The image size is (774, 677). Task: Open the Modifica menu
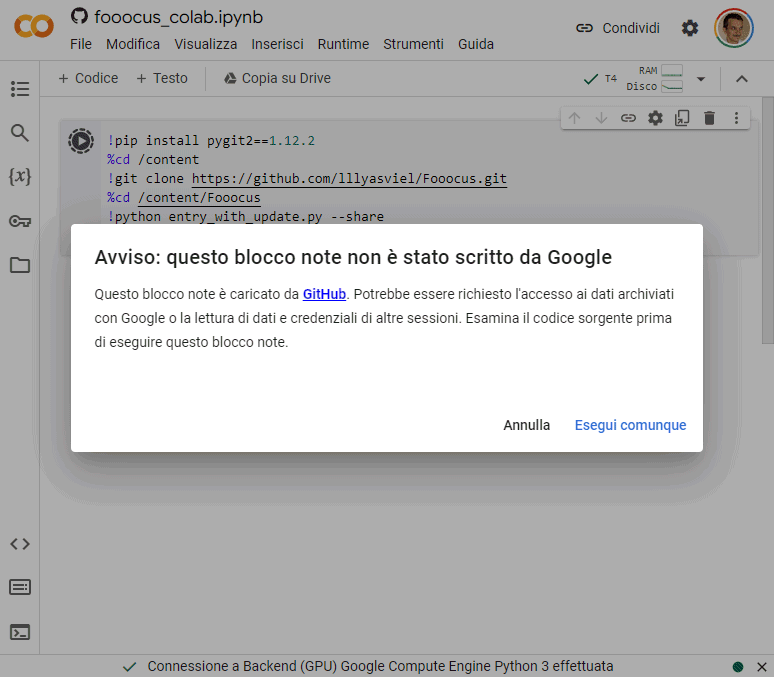[x=133, y=44]
